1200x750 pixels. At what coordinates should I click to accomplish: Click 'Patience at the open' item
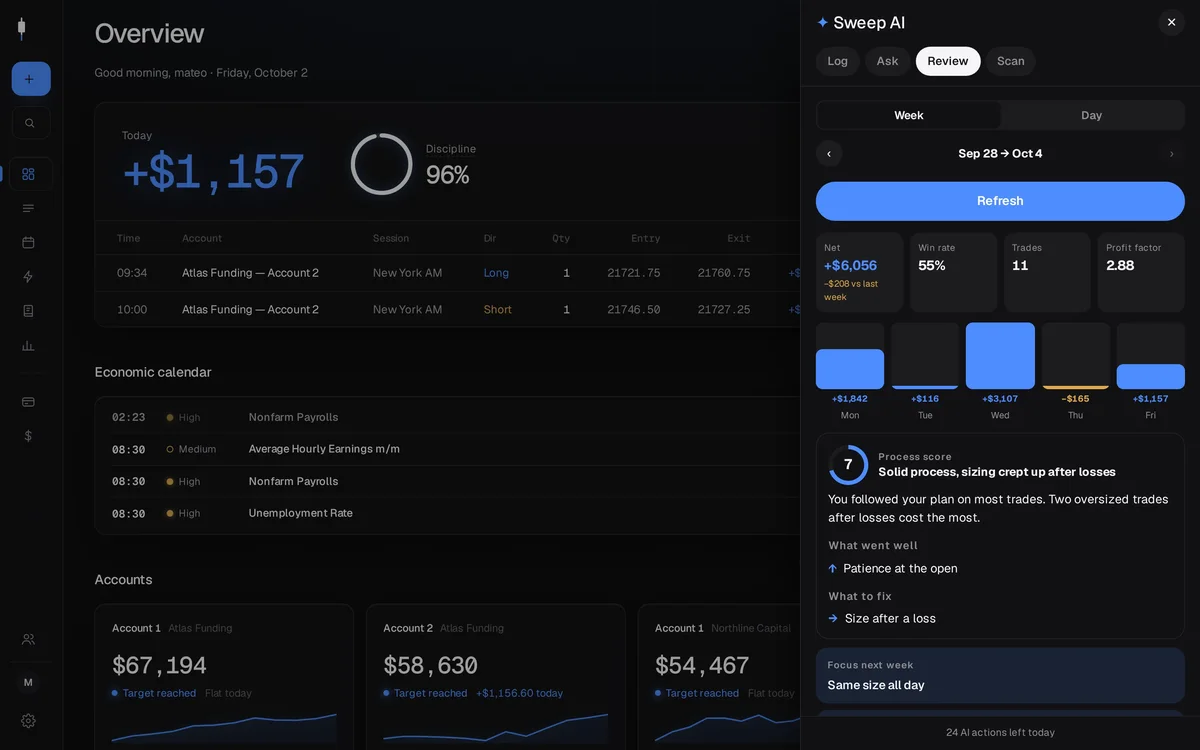click(900, 568)
